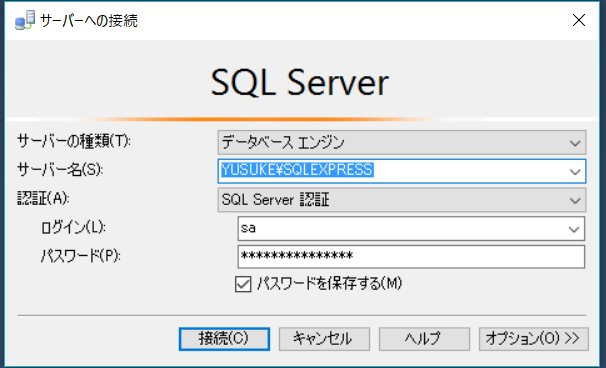The height and width of the screenshot is (368, 606).
Task: Expand the ログイン dropdown arrow
Action: [574, 229]
